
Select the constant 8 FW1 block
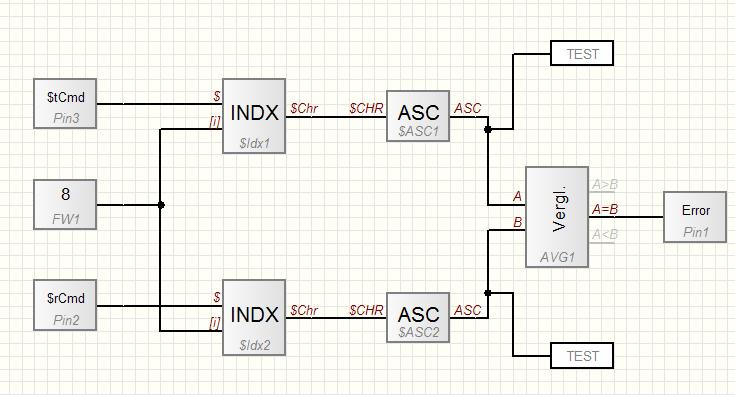click(65, 205)
